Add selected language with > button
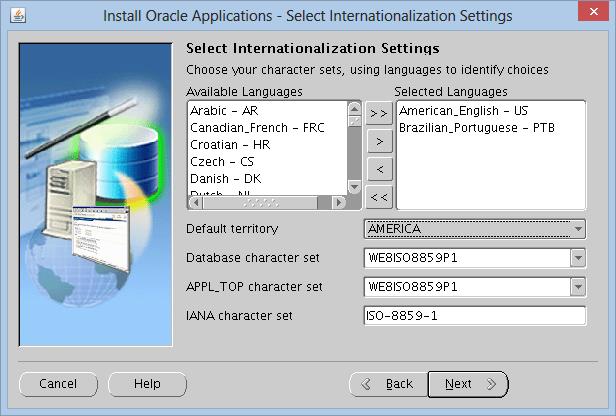 [379, 141]
